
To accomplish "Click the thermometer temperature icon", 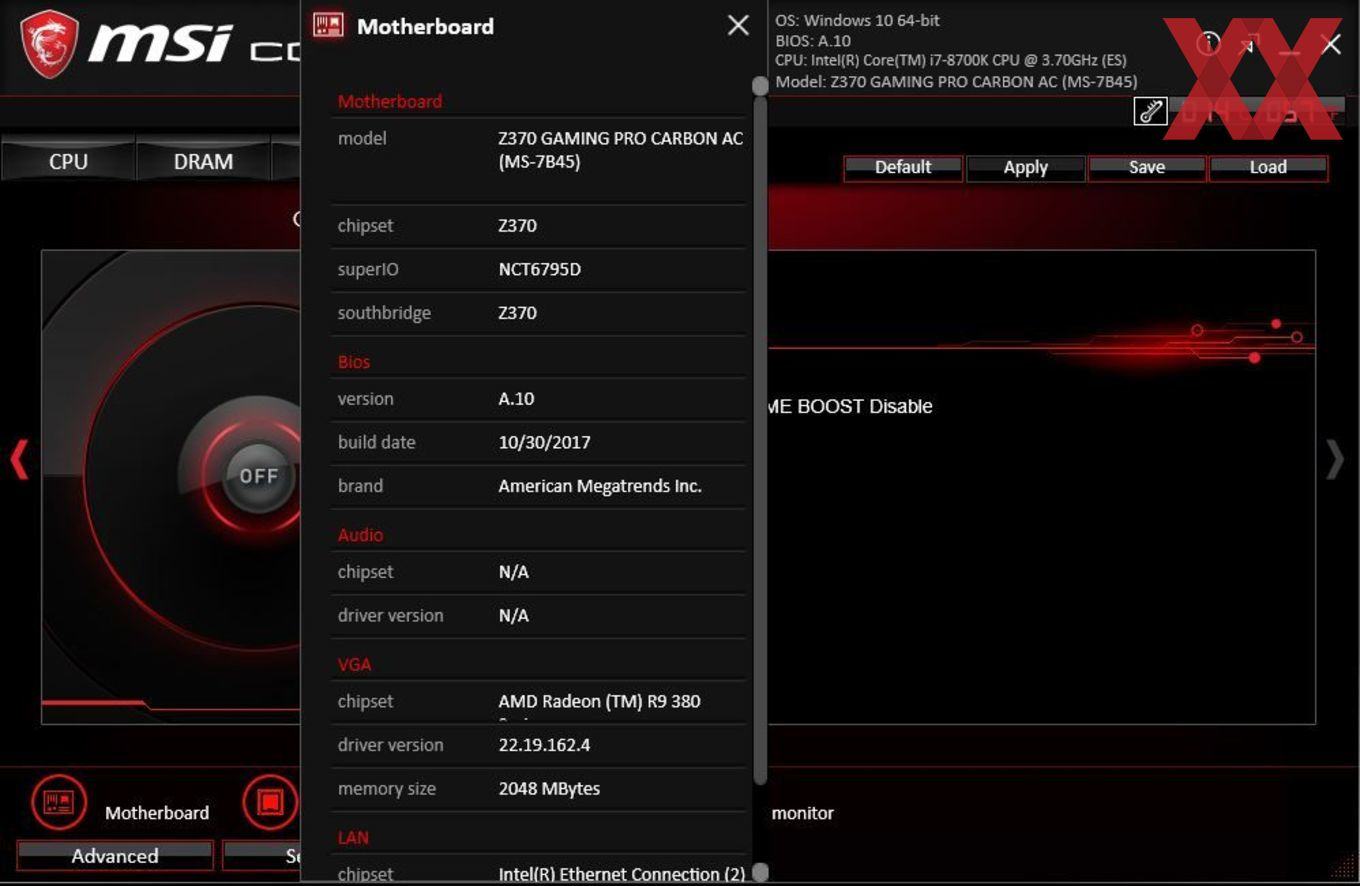I will pos(1150,111).
